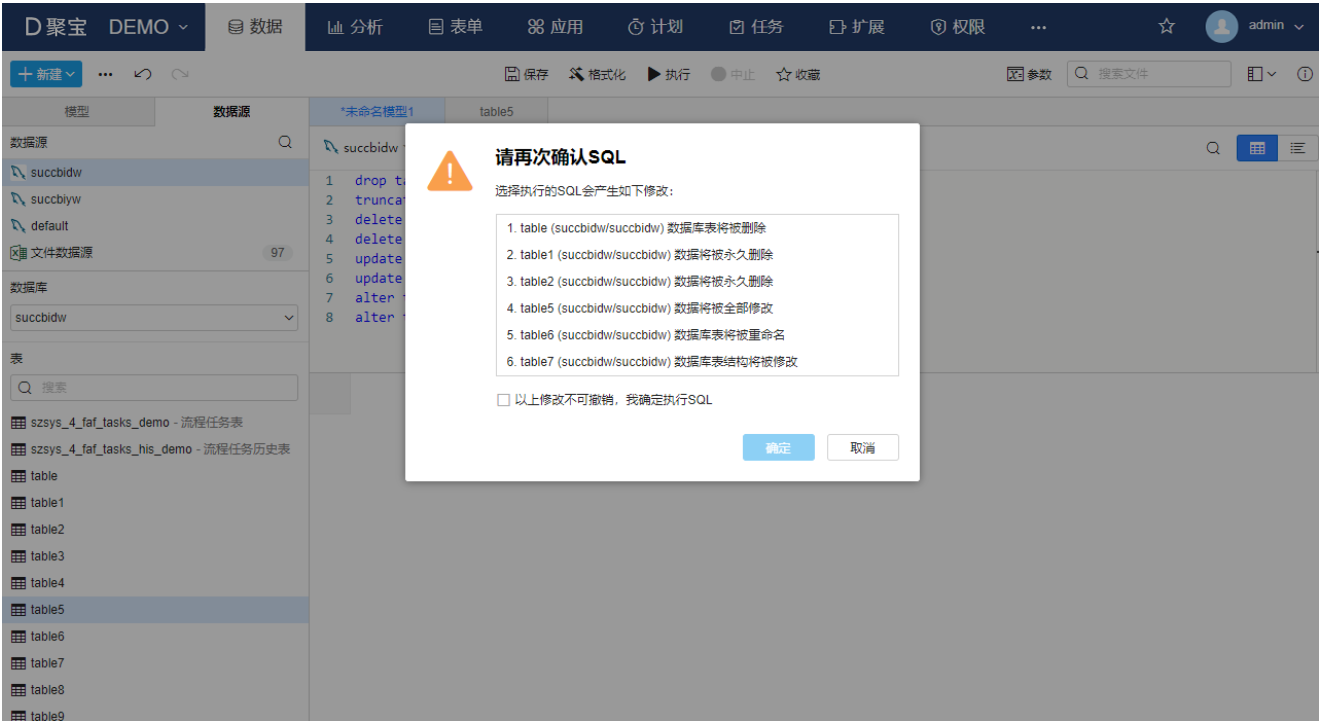The width and height of the screenshot is (1319, 721).
Task: Open the 数据 top navigation tab
Action: click(255, 27)
